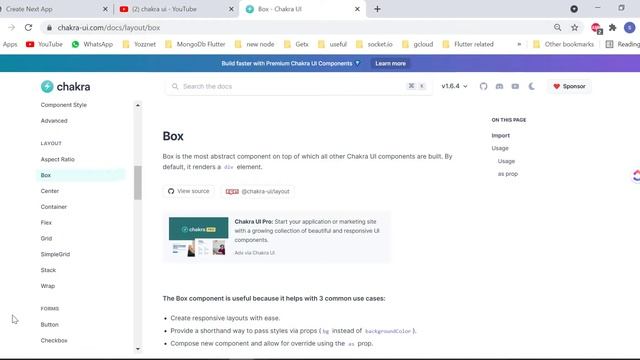Open the Chakra UI Pro ad thumbnail
The height and width of the screenshot is (360, 640).
coord(198,236)
